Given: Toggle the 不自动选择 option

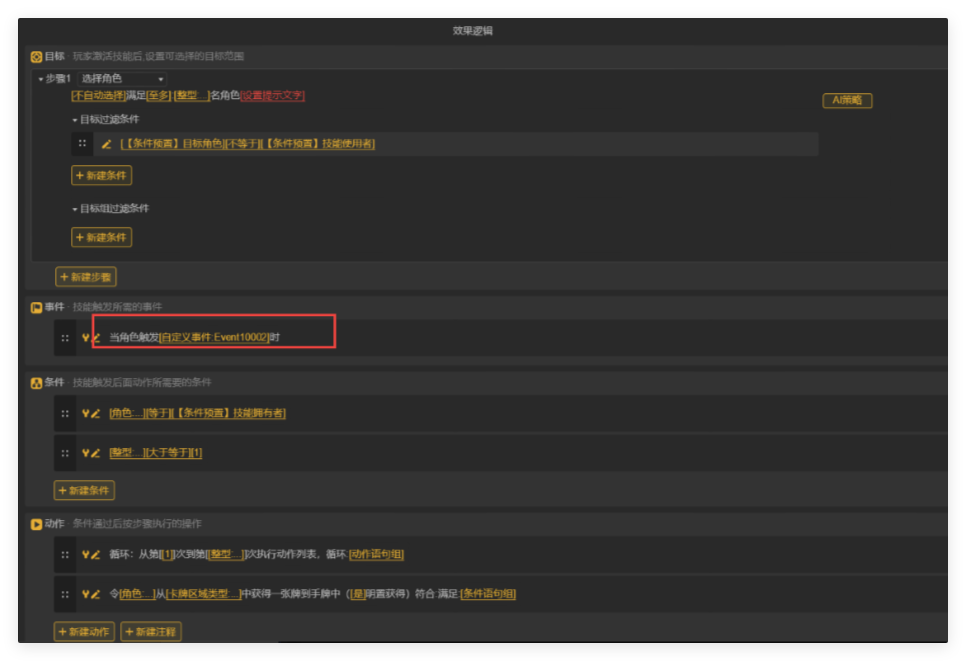Looking at the screenshot, I should (x=98, y=96).
